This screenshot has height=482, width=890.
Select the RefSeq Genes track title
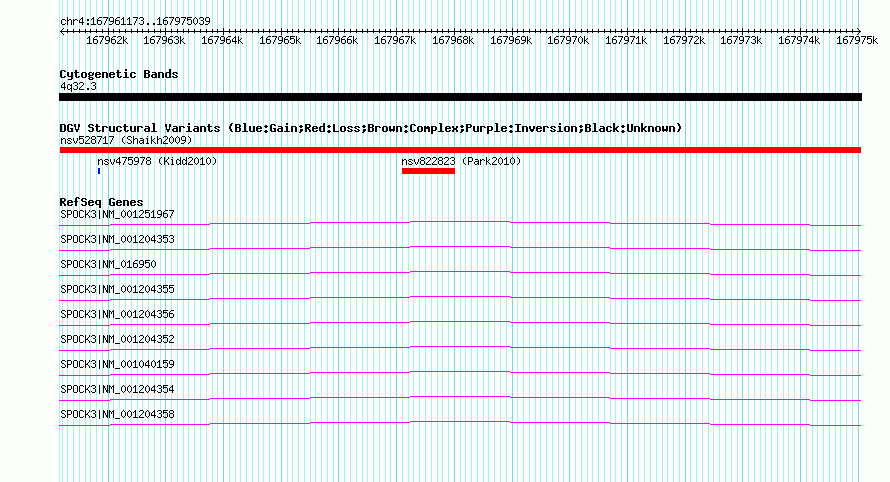coord(102,202)
